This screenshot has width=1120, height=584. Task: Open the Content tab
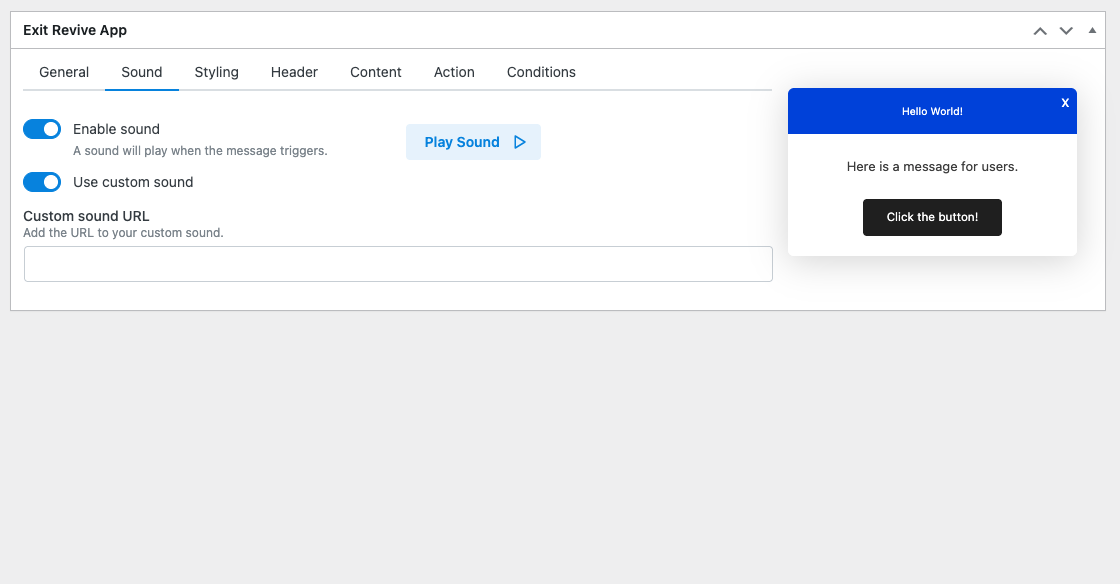pyautogui.click(x=376, y=72)
